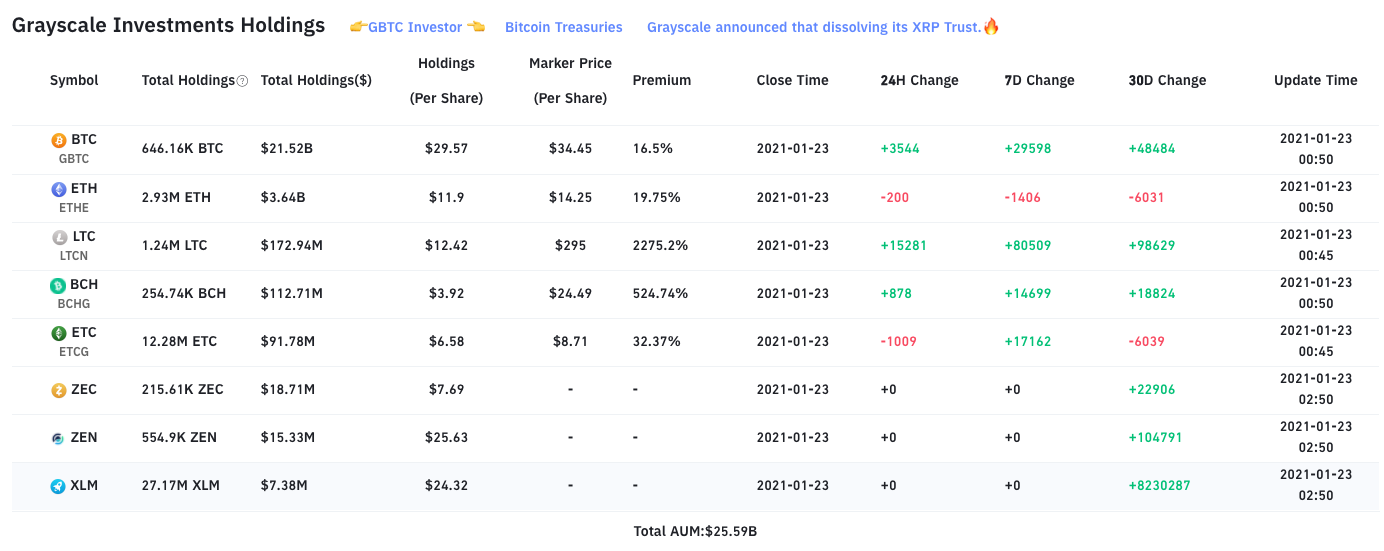Click the Total Holdings($) column header
The image size is (1384, 551).
click(316, 80)
